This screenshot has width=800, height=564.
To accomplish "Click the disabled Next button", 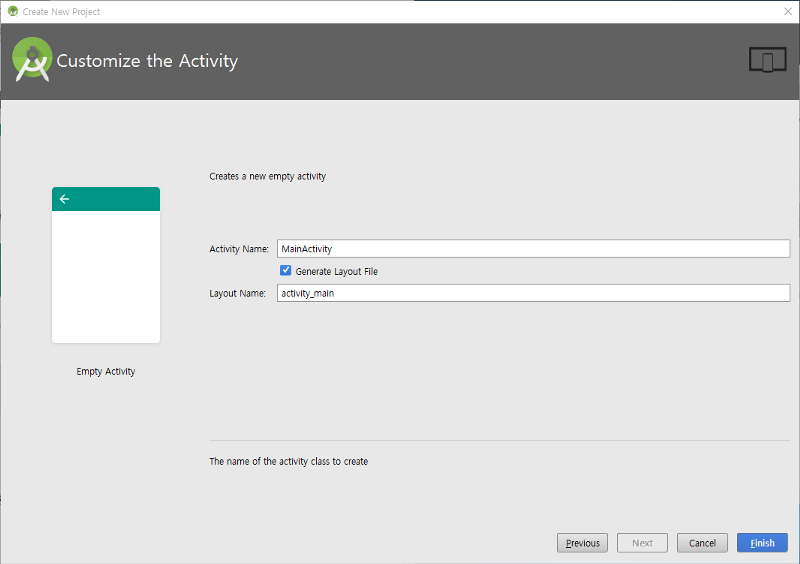I will [642, 543].
